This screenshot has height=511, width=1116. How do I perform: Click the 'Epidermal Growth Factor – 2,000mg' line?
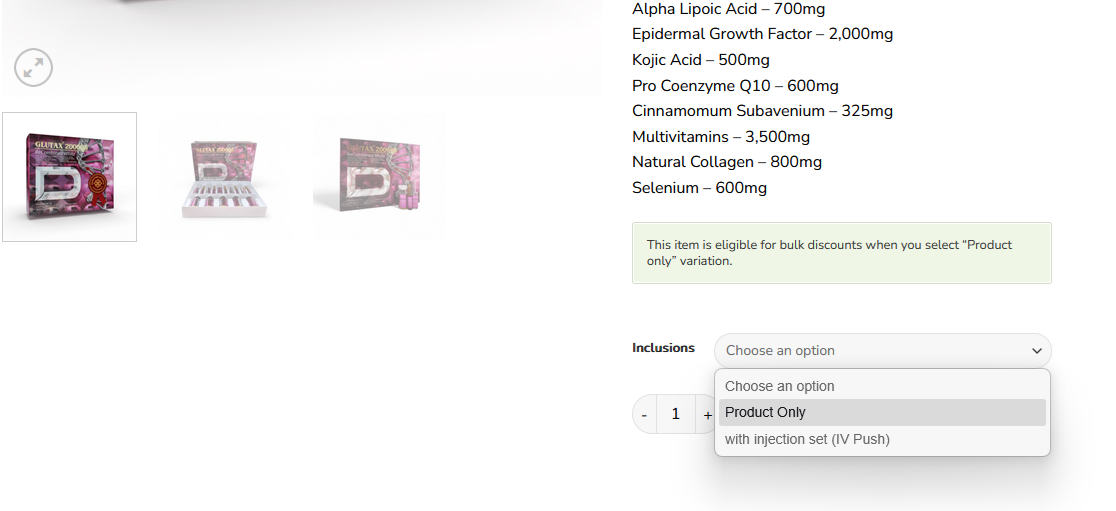coord(762,34)
